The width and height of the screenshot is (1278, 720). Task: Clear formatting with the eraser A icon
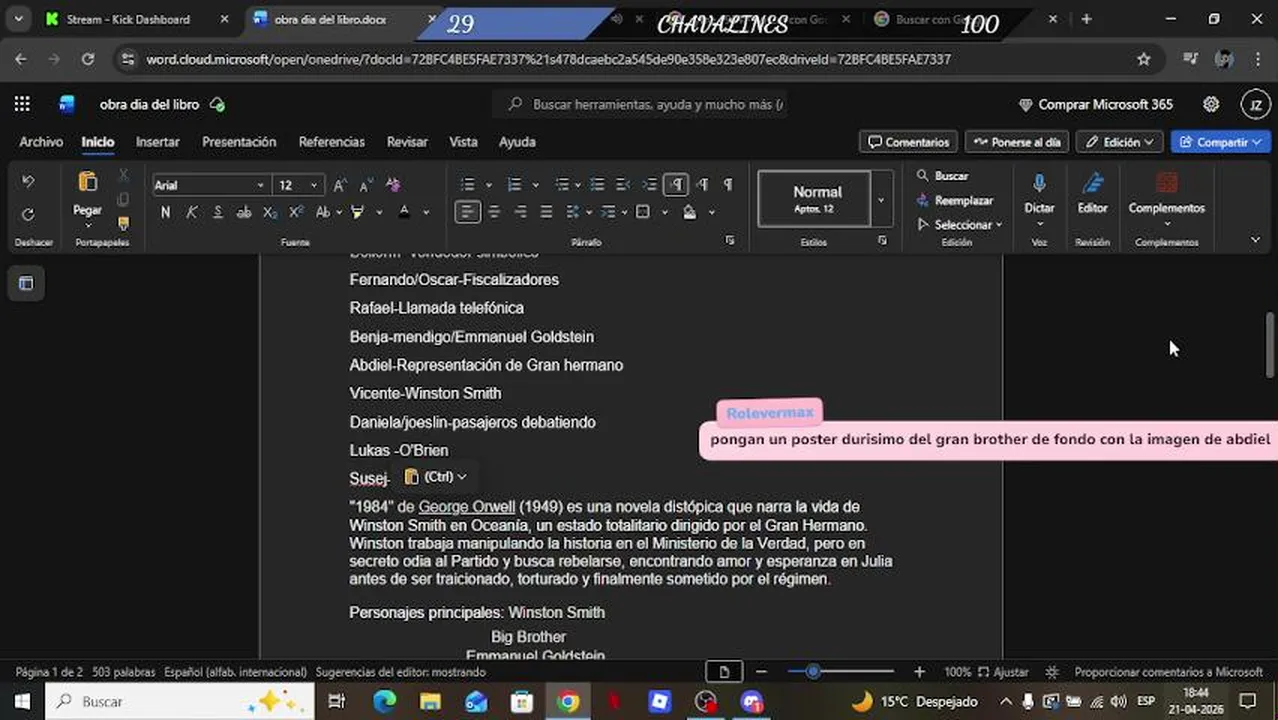[393, 185]
